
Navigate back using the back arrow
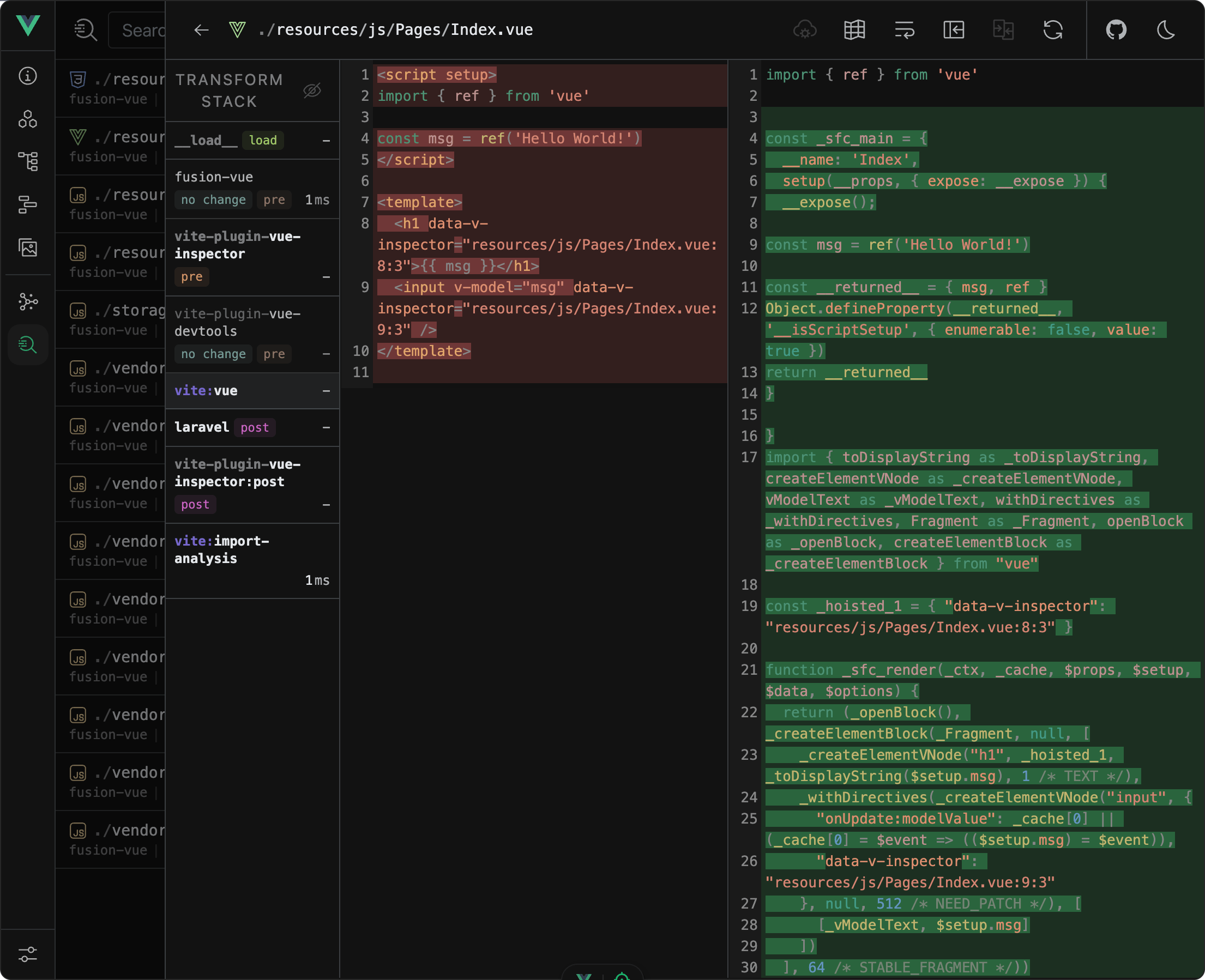click(201, 30)
